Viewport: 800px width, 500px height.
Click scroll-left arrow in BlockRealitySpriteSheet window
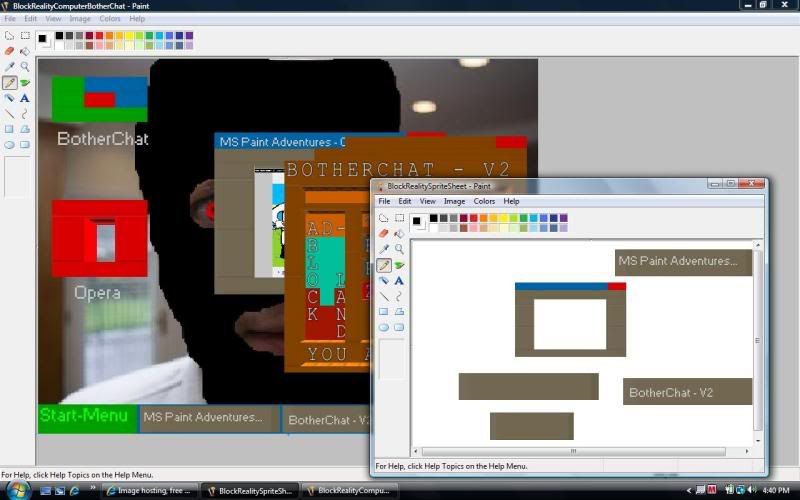pyautogui.click(x=415, y=452)
